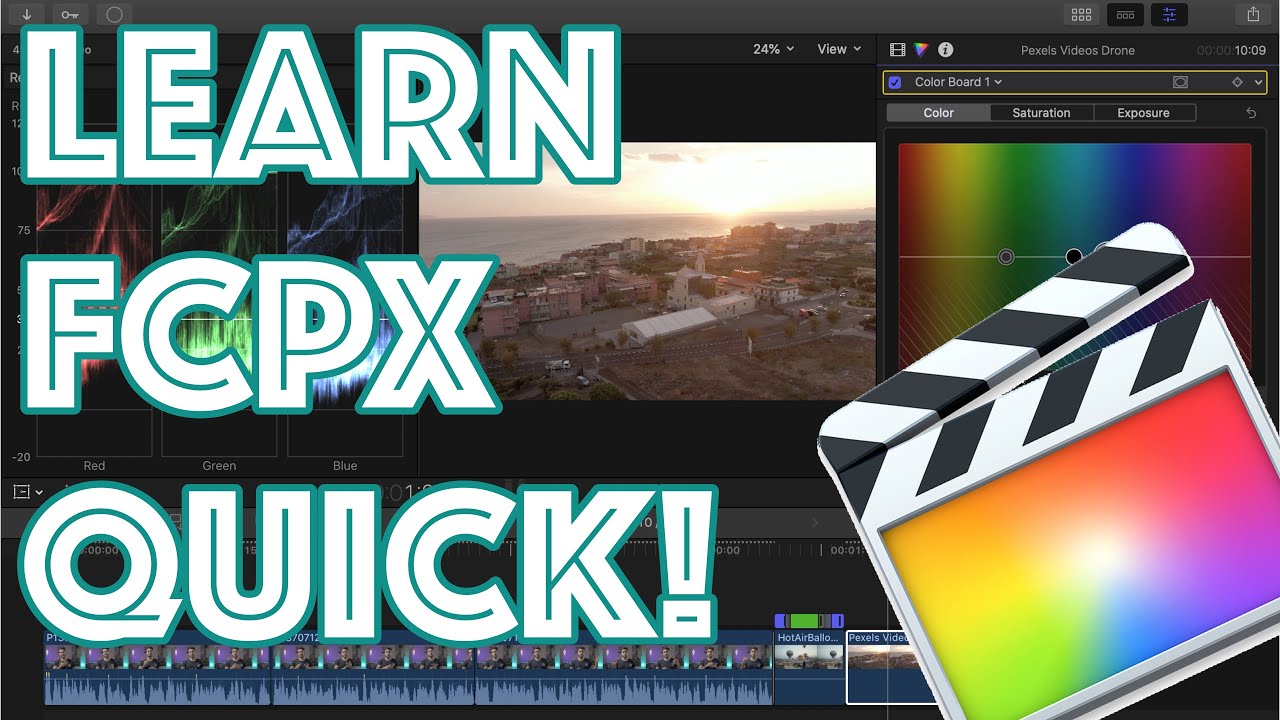Uncheck the Color Board 1 checkbox
The width and height of the screenshot is (1280, 720).
click(895, 82)
